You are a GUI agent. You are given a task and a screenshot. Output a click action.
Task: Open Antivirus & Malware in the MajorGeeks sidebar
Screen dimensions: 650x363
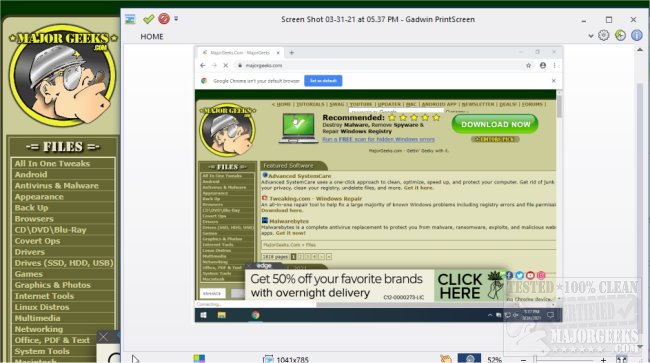click(56, 186)
